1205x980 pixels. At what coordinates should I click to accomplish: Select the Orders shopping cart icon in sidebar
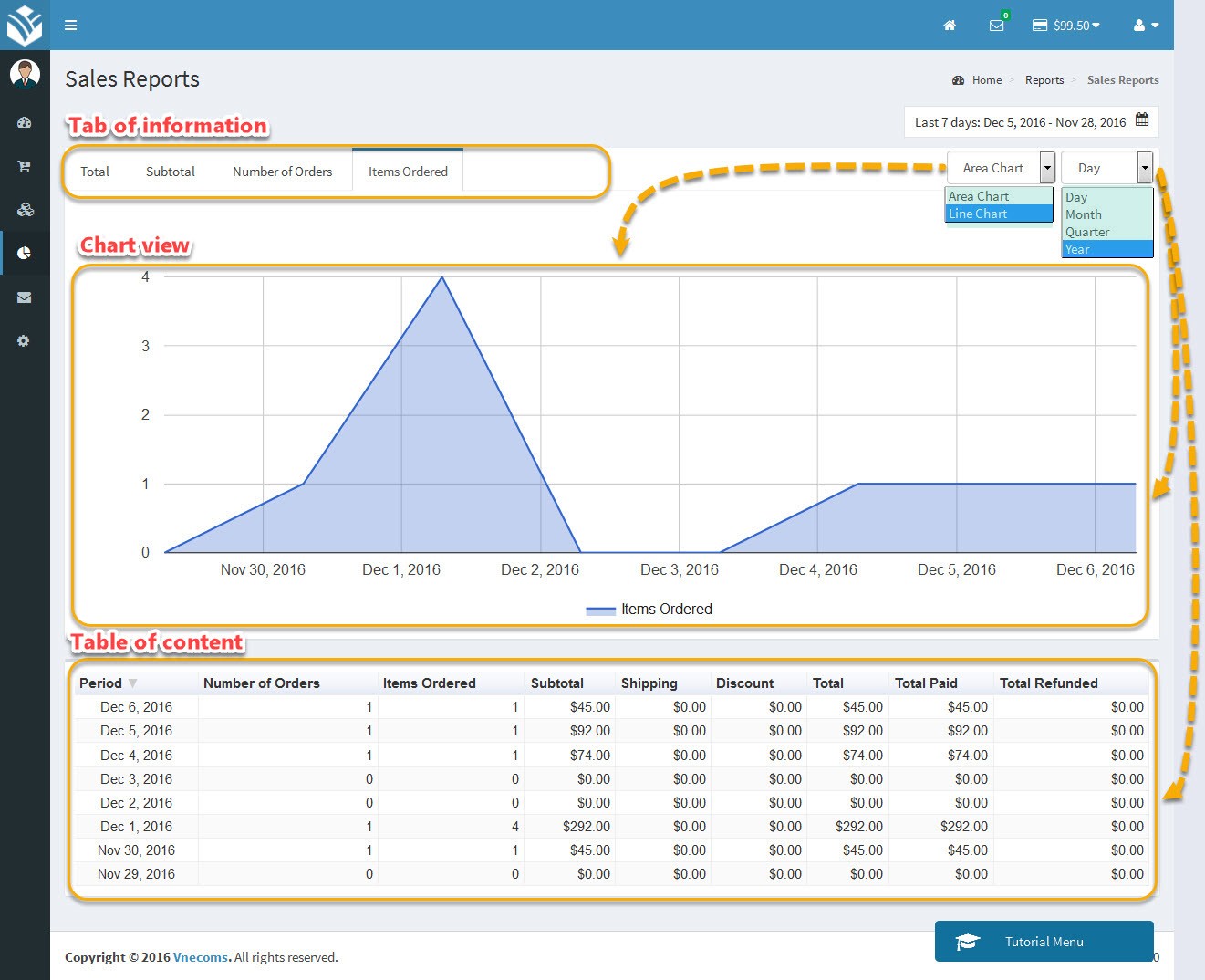pos(25,165)
